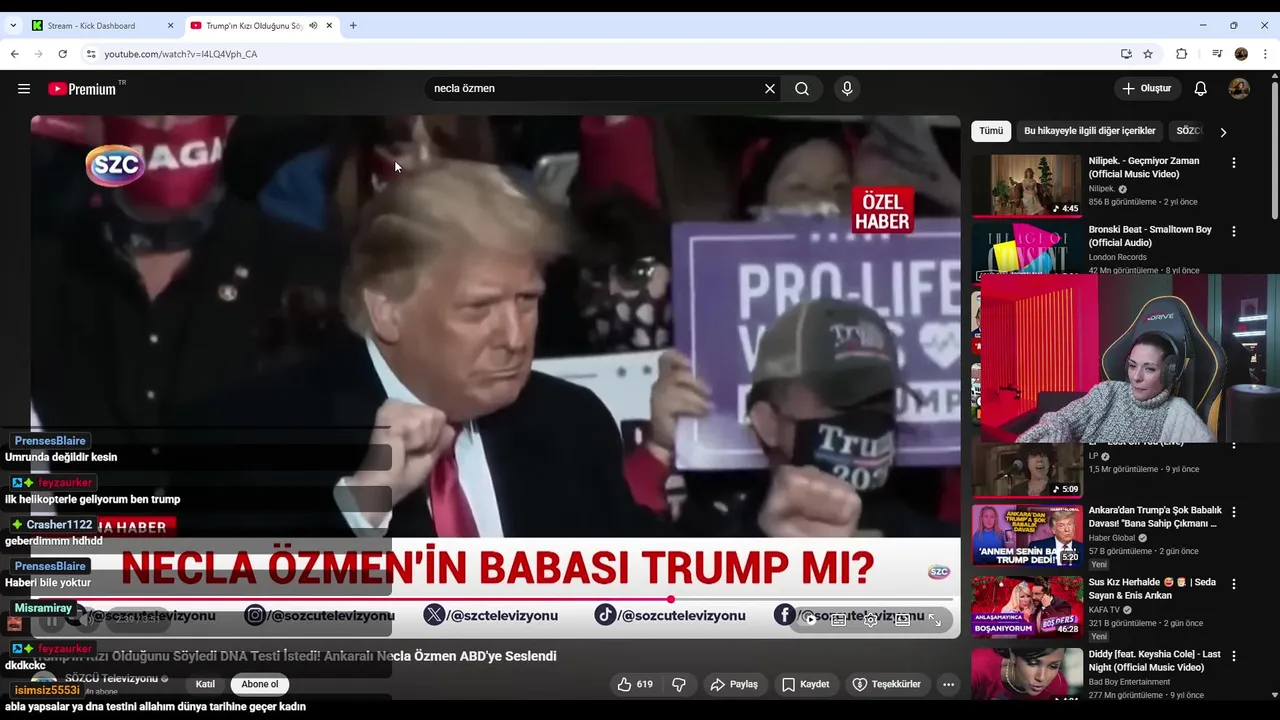
Task: Open options for Ankara'dan Trump'a video
Action: (1233, 512)
